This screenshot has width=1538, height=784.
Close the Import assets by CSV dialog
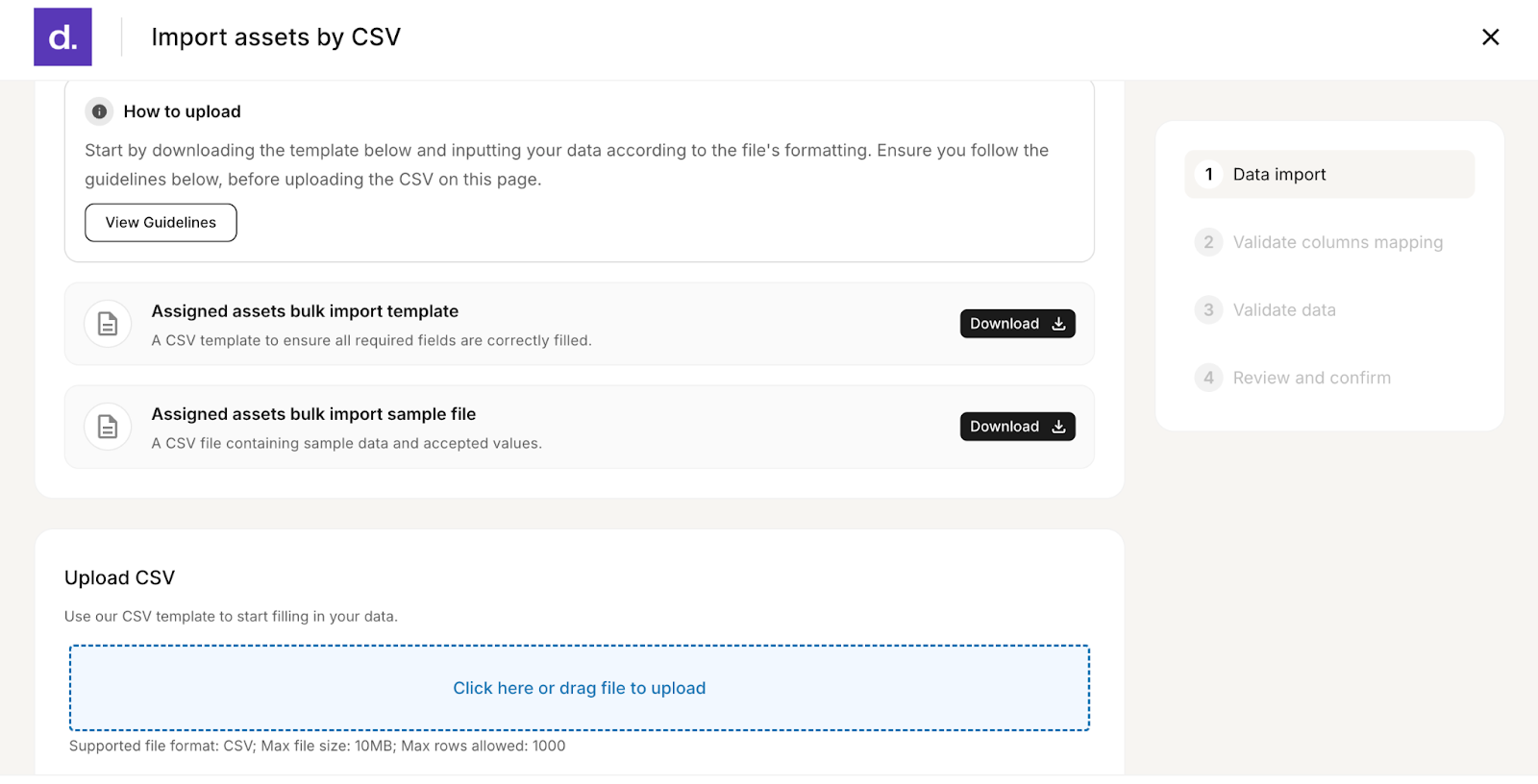coord(1490,37)
